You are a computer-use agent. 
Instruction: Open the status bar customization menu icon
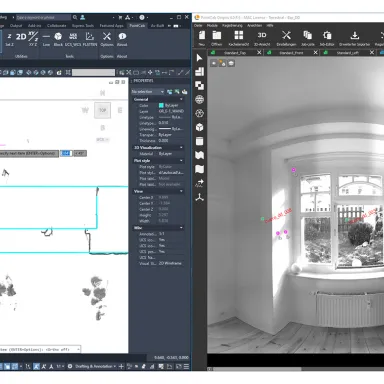(x=186, y=366)
